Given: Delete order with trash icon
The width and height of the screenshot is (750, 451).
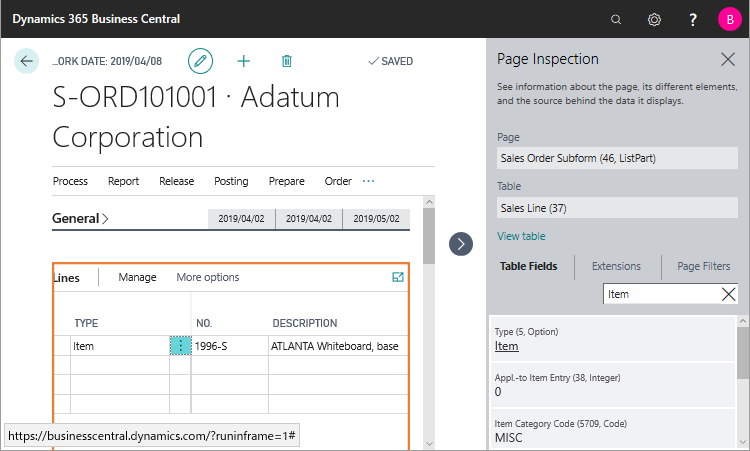Looking at the screenshot, I should [287, 61].
